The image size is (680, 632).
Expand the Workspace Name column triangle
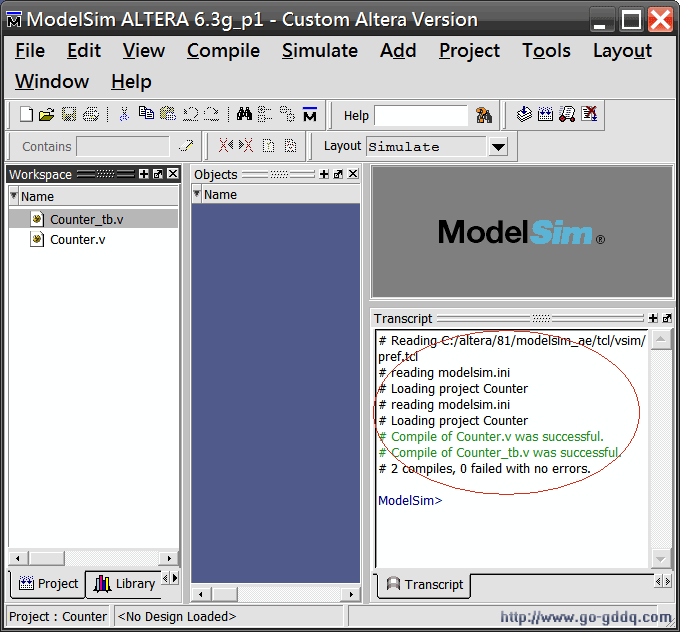pyautogui.click(x=14, y=196)
